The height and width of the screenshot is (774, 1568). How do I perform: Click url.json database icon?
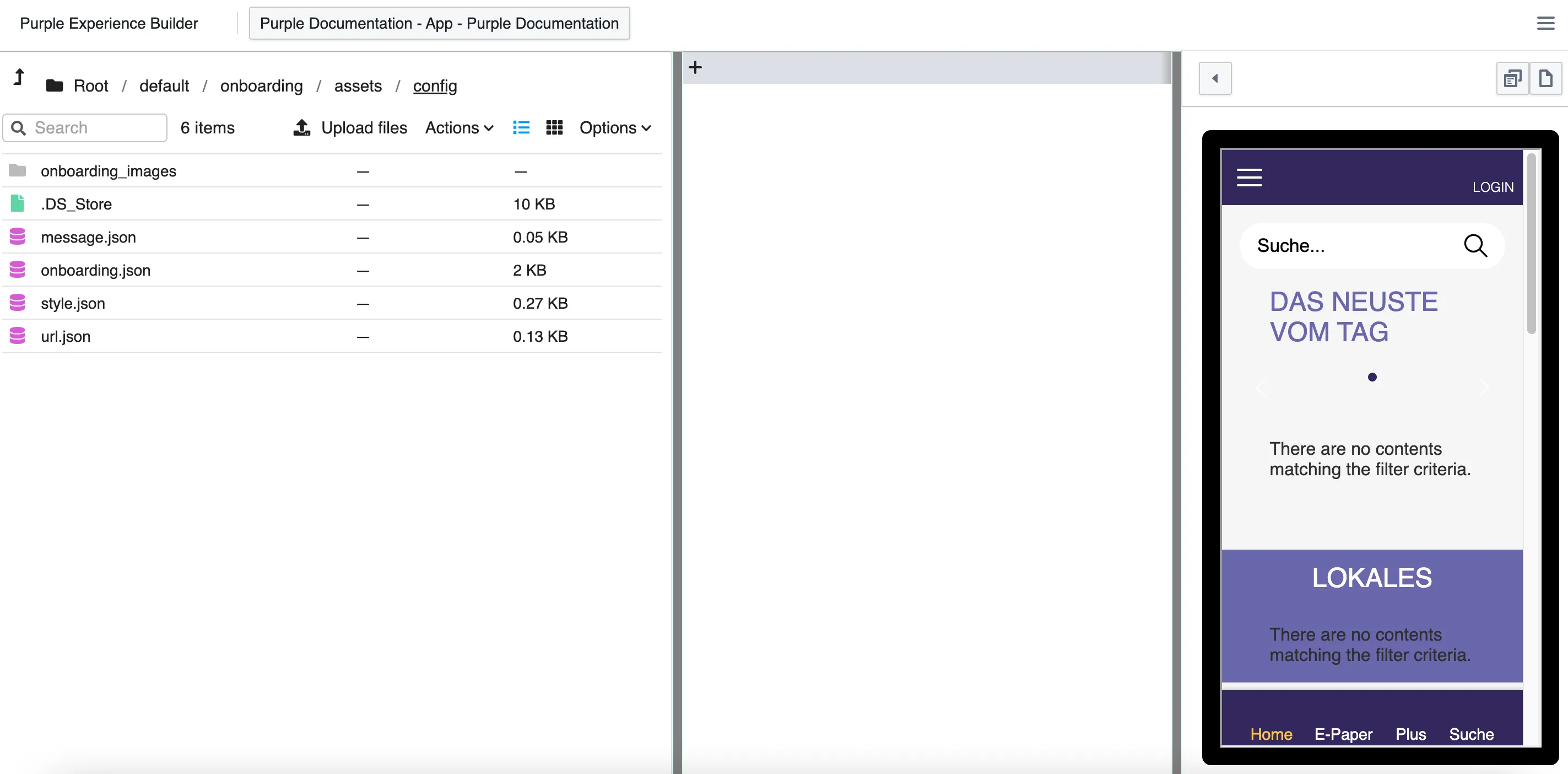coord(18,336)
